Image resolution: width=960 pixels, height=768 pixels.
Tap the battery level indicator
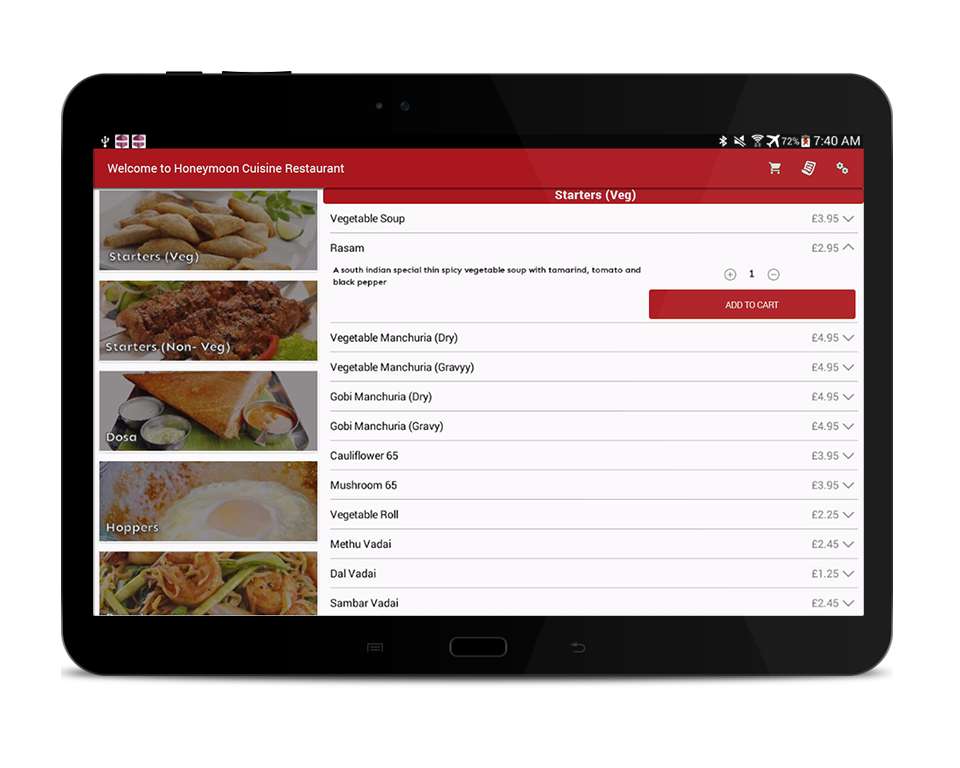click(x=805, y=141)
